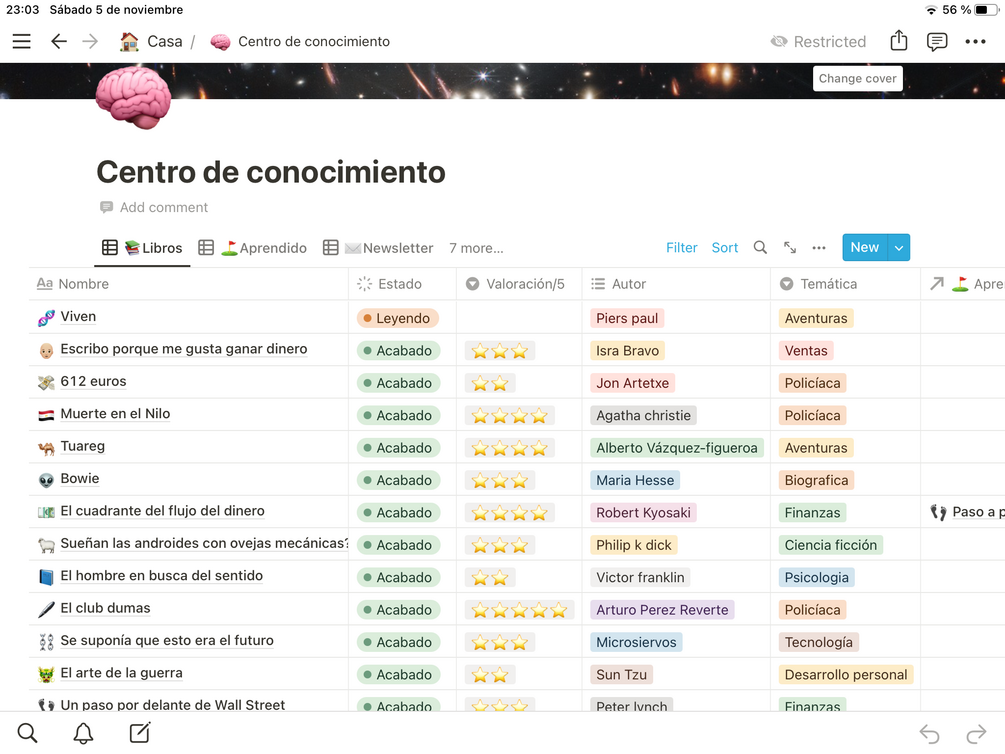Open the share icon in top bar

[899, 41]
